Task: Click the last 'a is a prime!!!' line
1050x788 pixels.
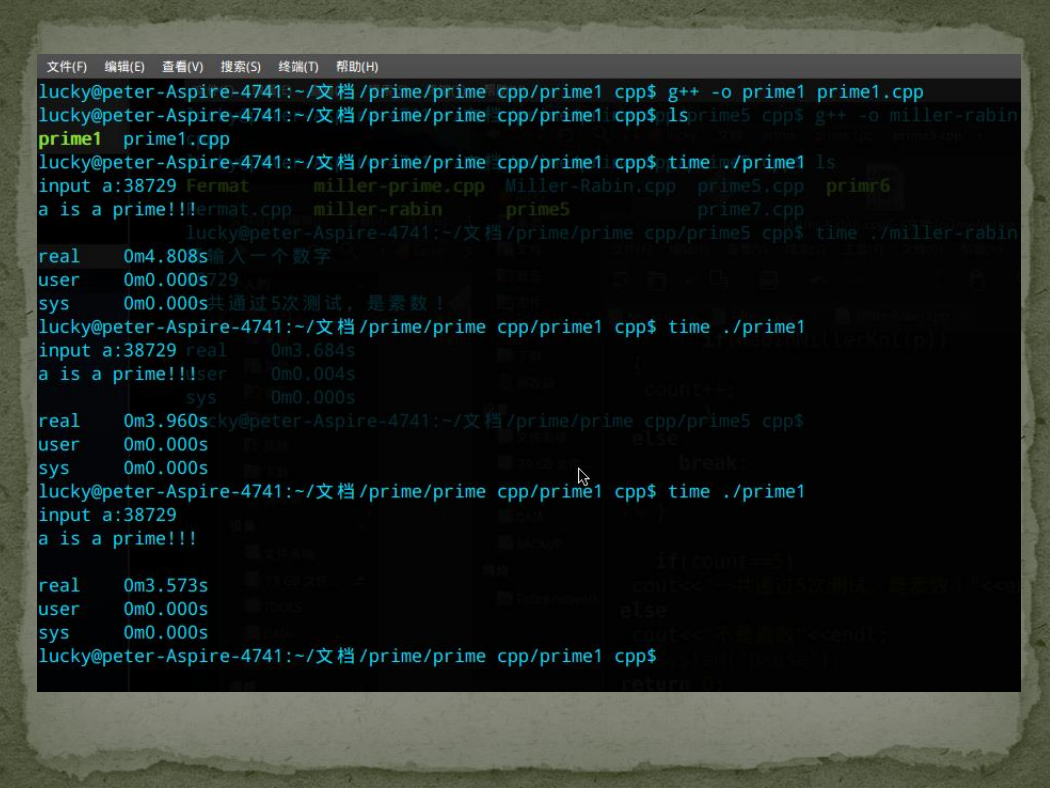Action: pyautogui.click(x=117, y=539)
